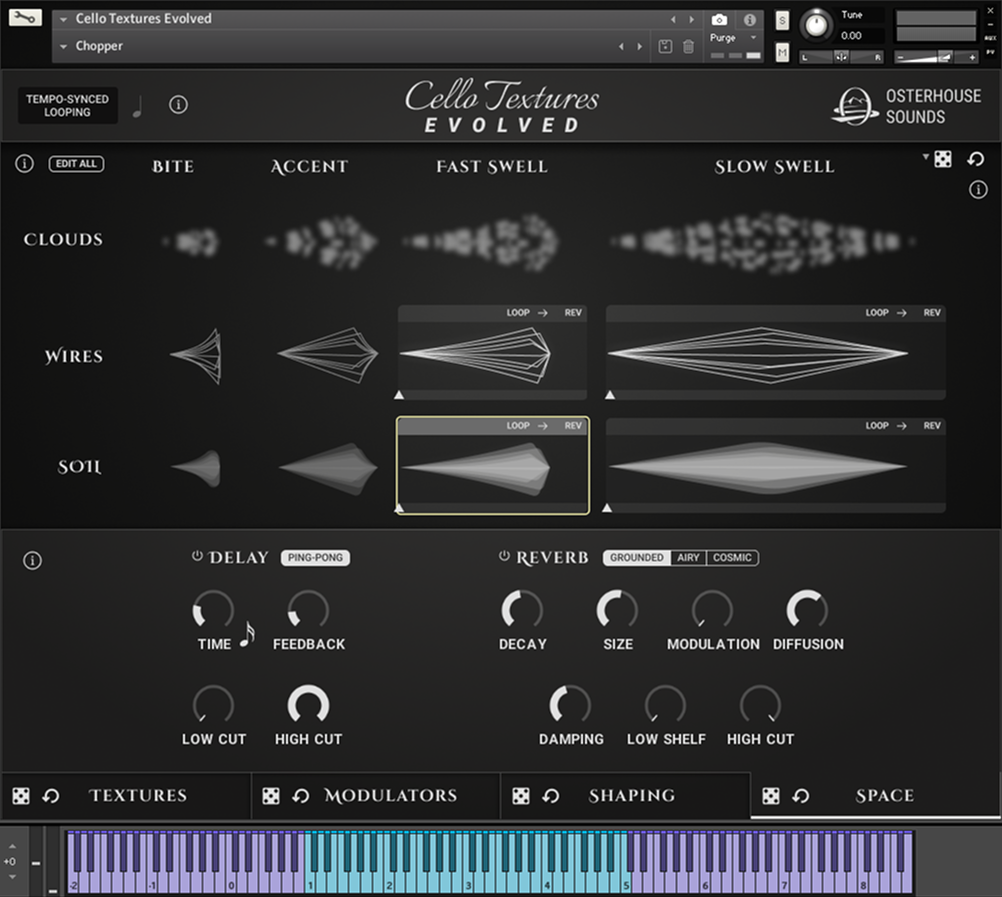1002x897 pixels.
Task: Click the camera snapshot icon
Action: pyautogui.click(x=718, y=19)
